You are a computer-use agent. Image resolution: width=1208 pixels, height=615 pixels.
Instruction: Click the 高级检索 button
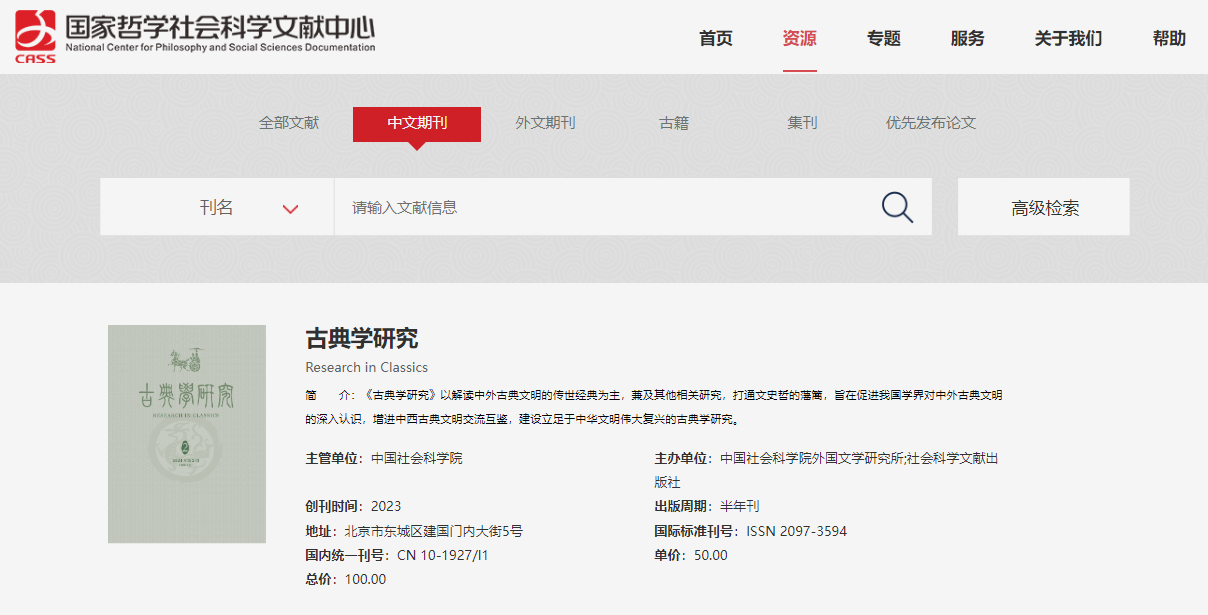1044,207
